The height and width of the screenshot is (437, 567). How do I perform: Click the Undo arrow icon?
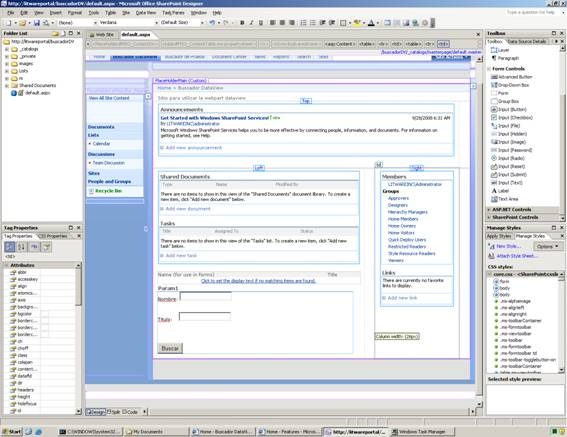click(x=212, y=23)
